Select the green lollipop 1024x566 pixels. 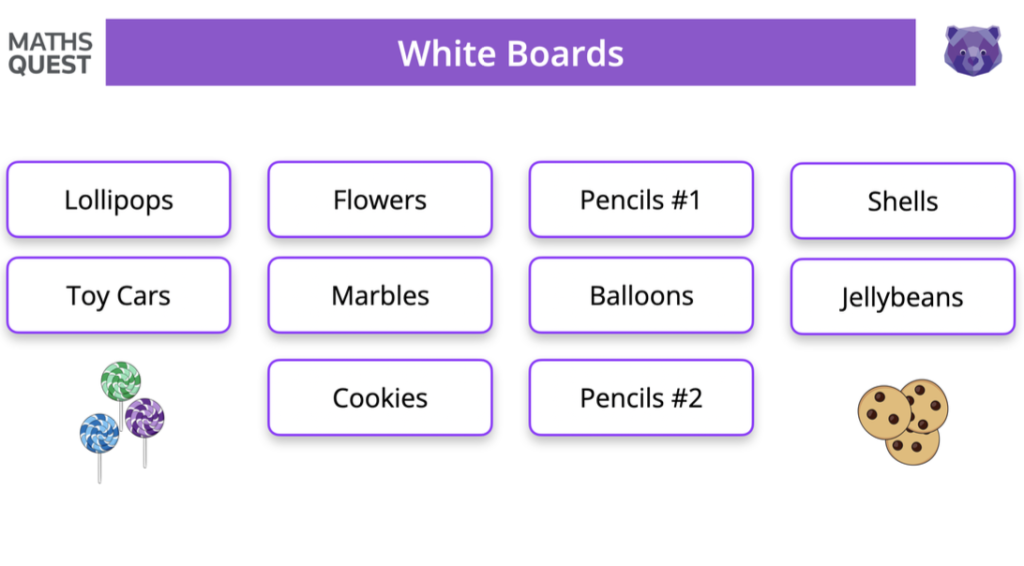121,381
